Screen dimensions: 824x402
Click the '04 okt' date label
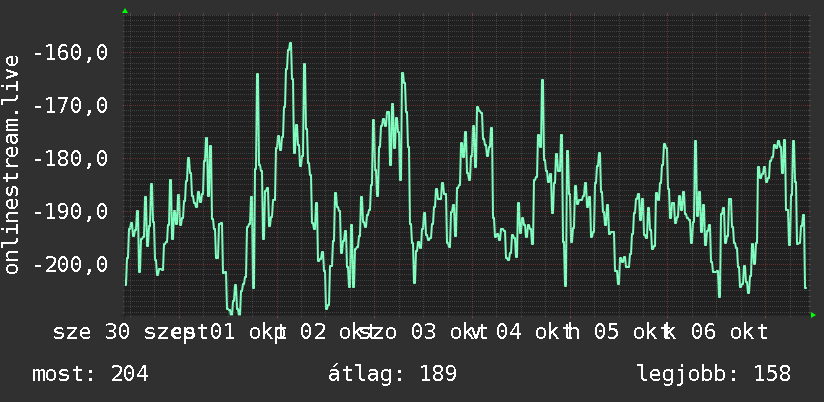(x=533, y=333)
